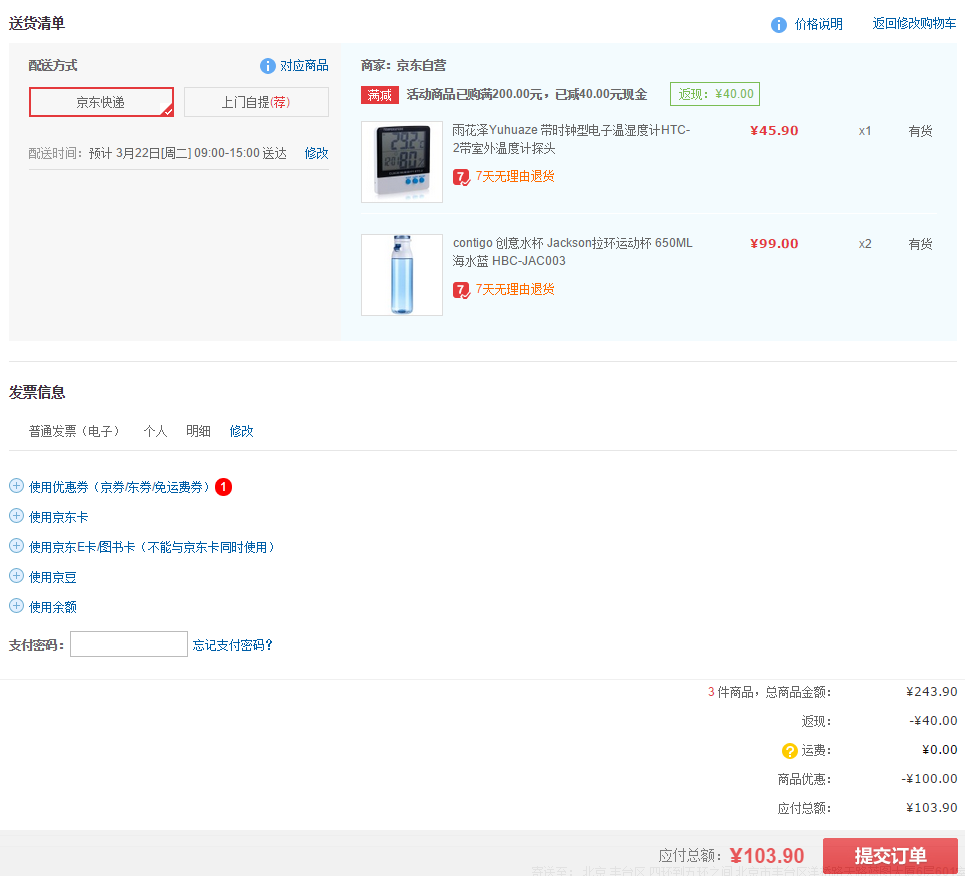Click the yellow question icon beside 运费
The image size is (965, 876).
790,751
